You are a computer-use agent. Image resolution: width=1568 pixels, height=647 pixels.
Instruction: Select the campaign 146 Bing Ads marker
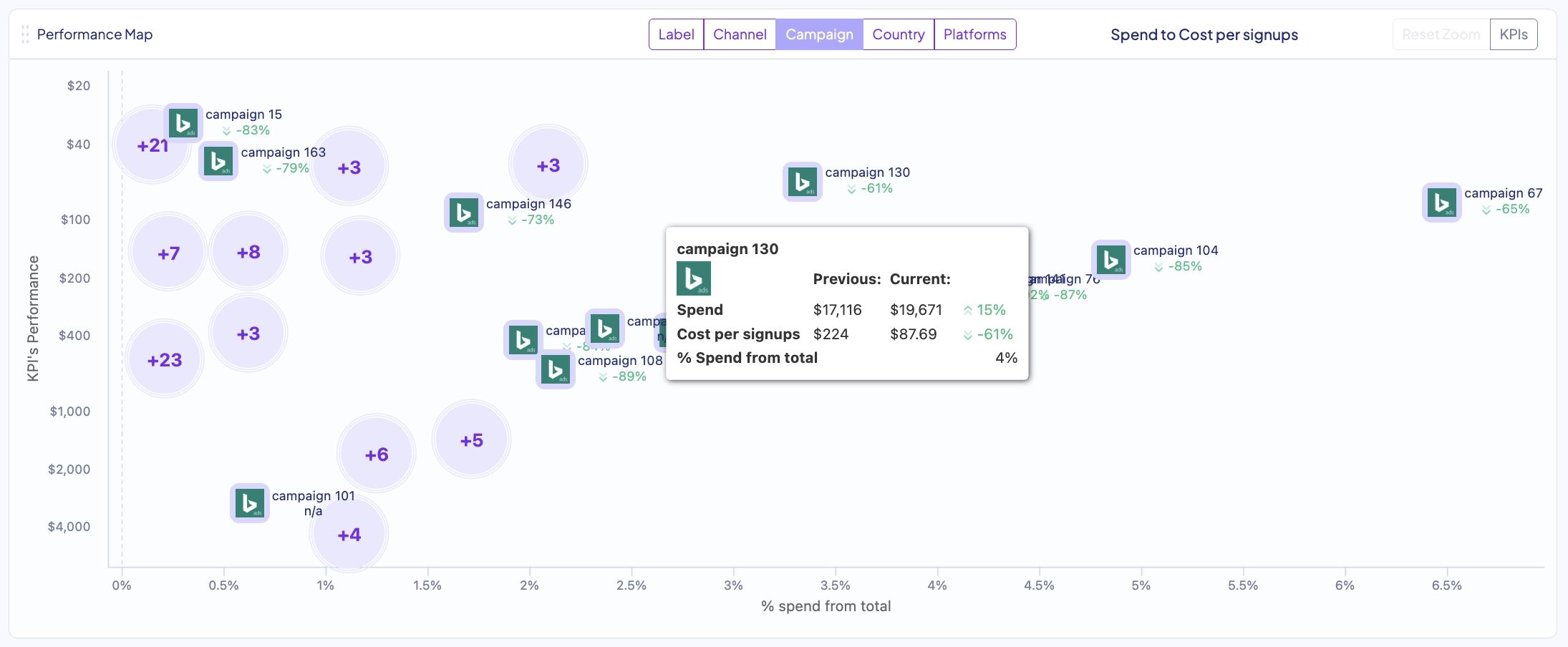pyautogui.click(x=464, y=213)
